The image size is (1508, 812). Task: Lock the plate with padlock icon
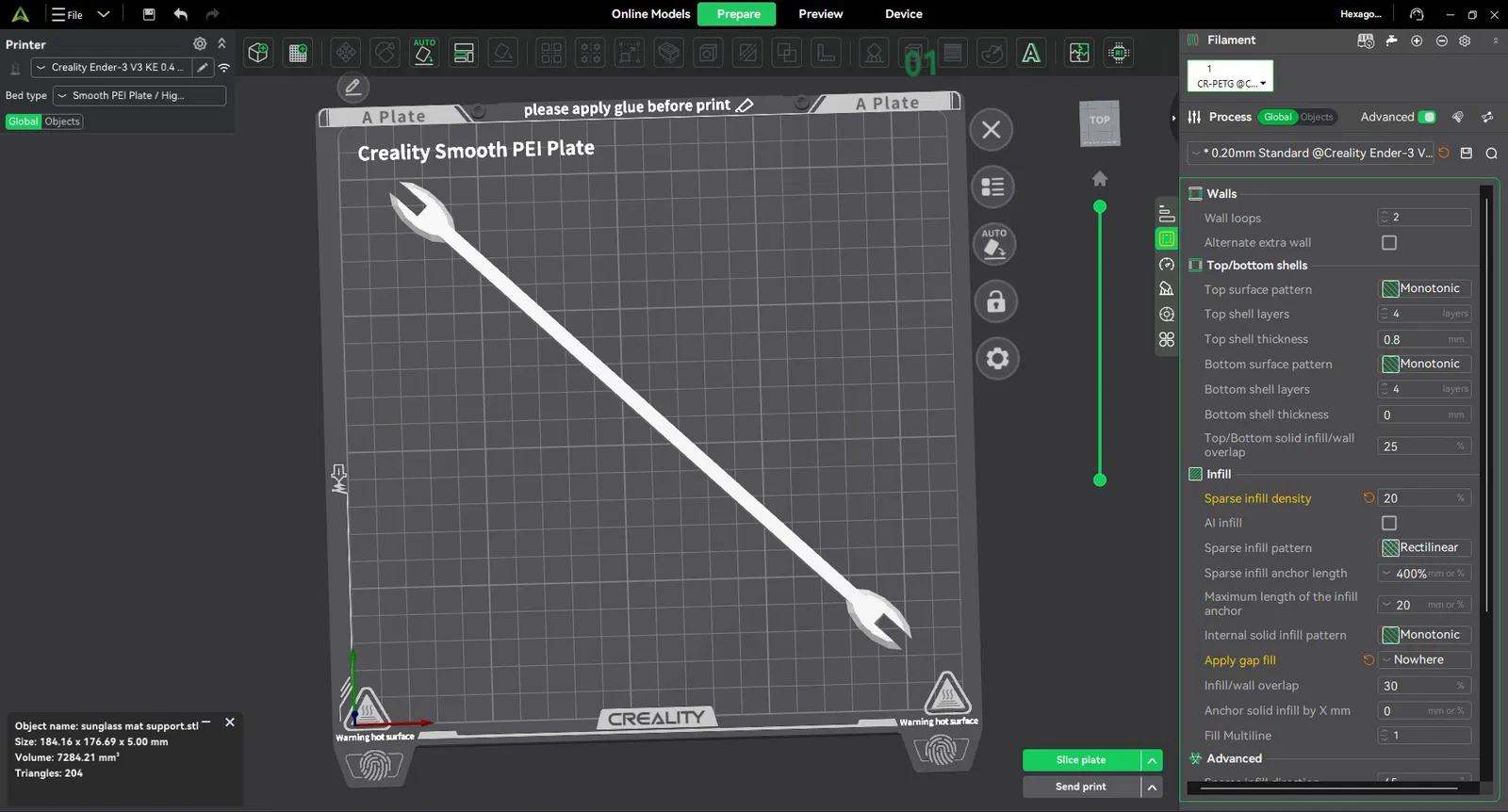point(996,301)
